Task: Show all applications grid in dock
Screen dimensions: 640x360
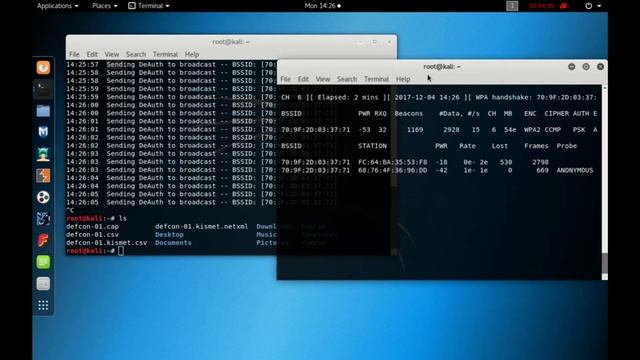Action: coord(43,305)
